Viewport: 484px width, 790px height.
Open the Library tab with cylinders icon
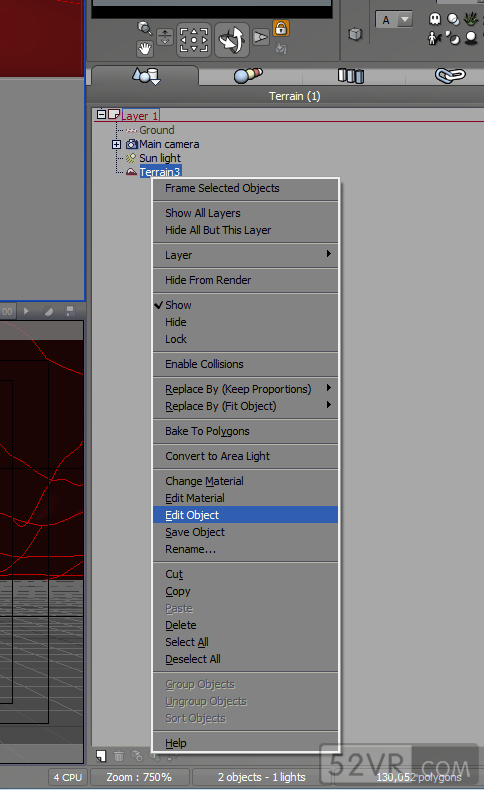click(x=351, y=76)
